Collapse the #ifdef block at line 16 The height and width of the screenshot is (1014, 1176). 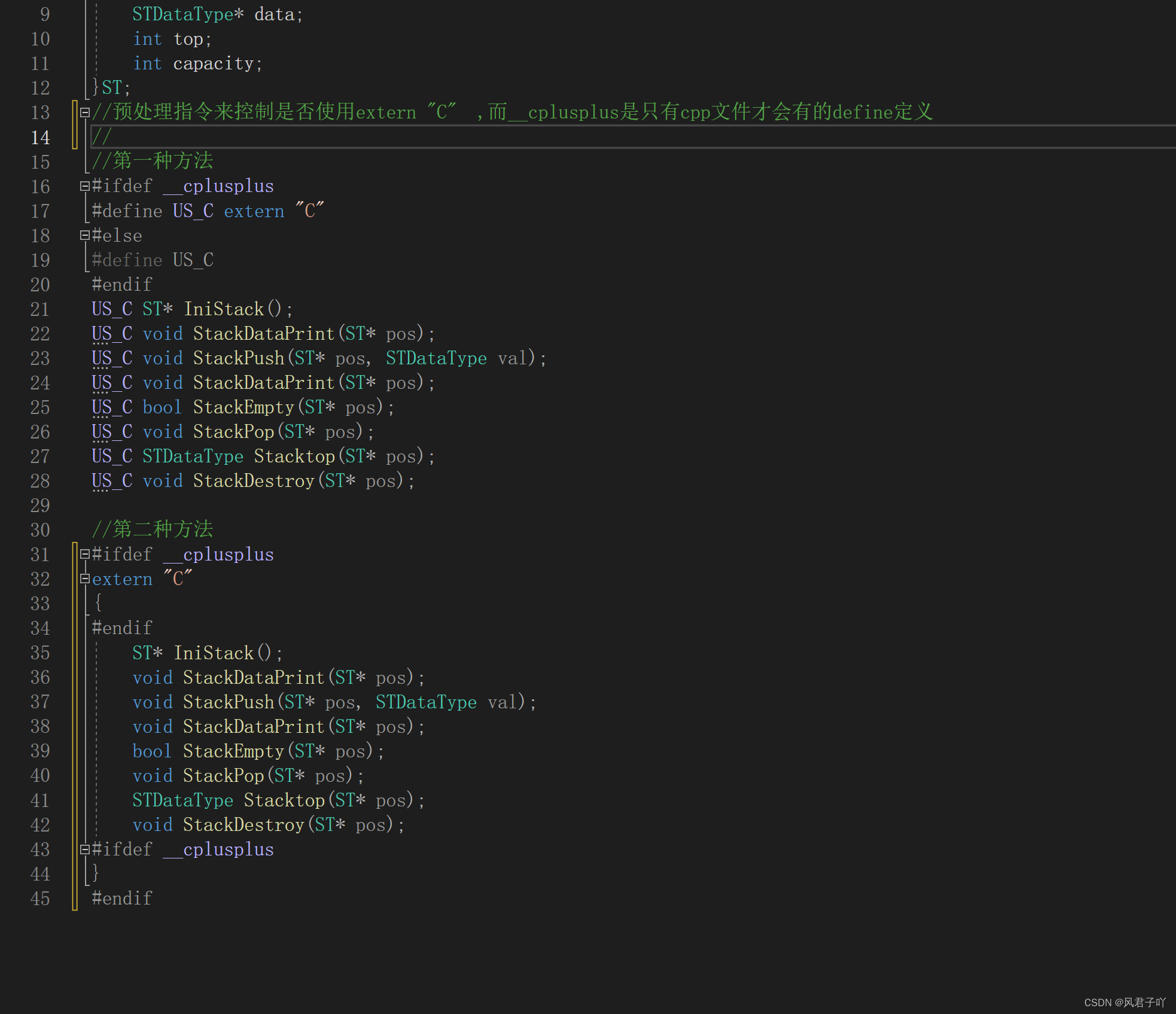click(85, 186)
